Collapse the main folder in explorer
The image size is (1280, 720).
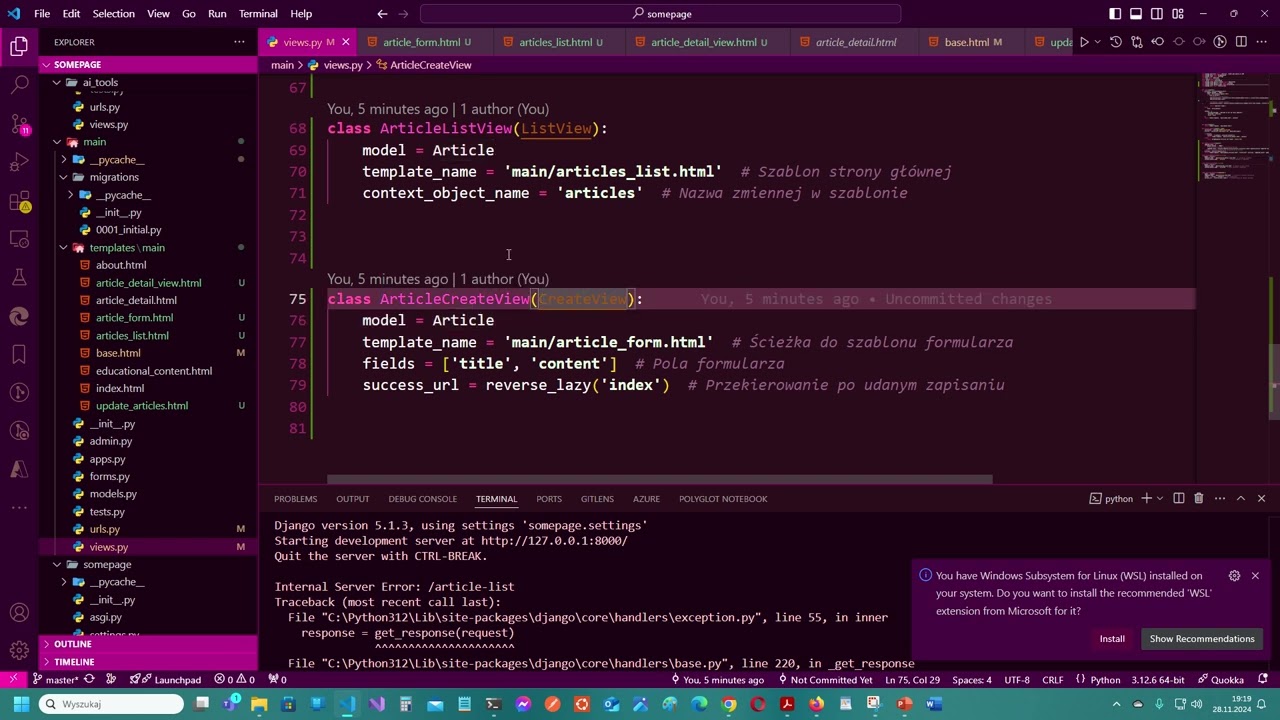(149, 142)
